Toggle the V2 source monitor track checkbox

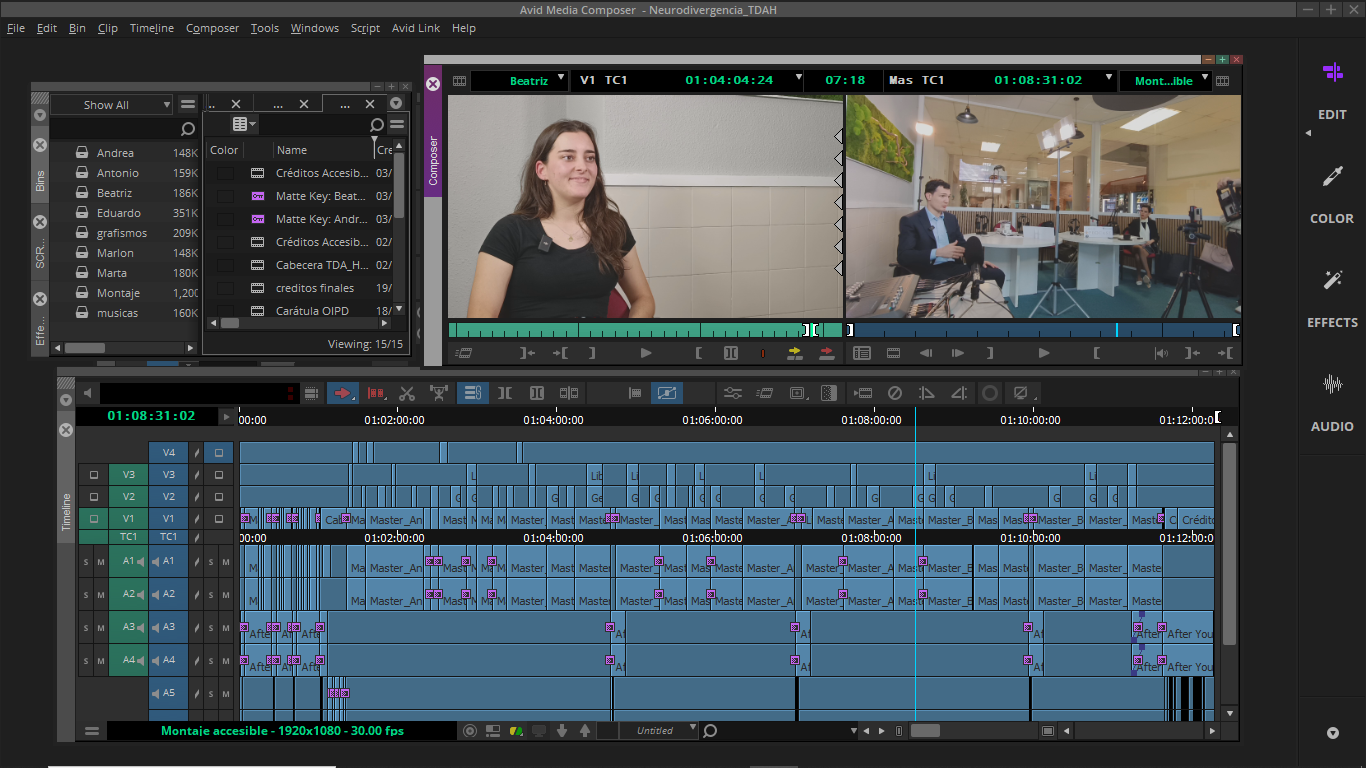point(94,497)
